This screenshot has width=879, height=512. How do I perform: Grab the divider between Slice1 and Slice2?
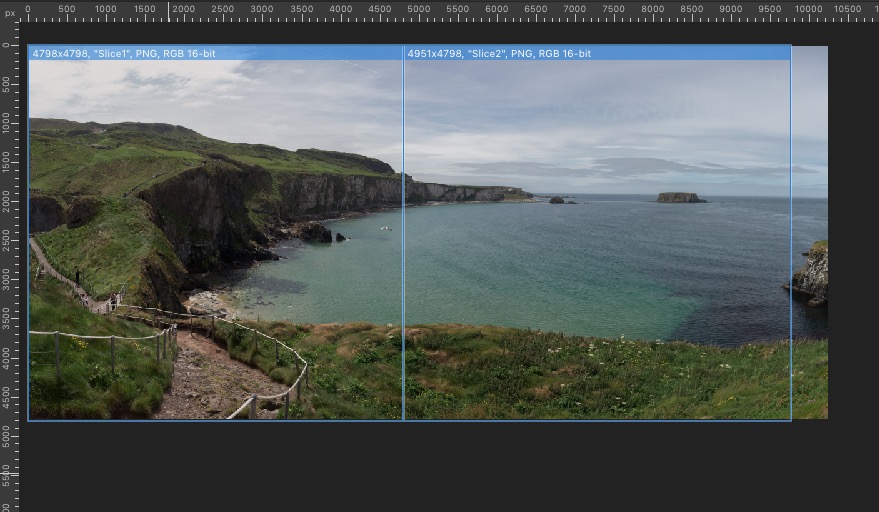403,240
